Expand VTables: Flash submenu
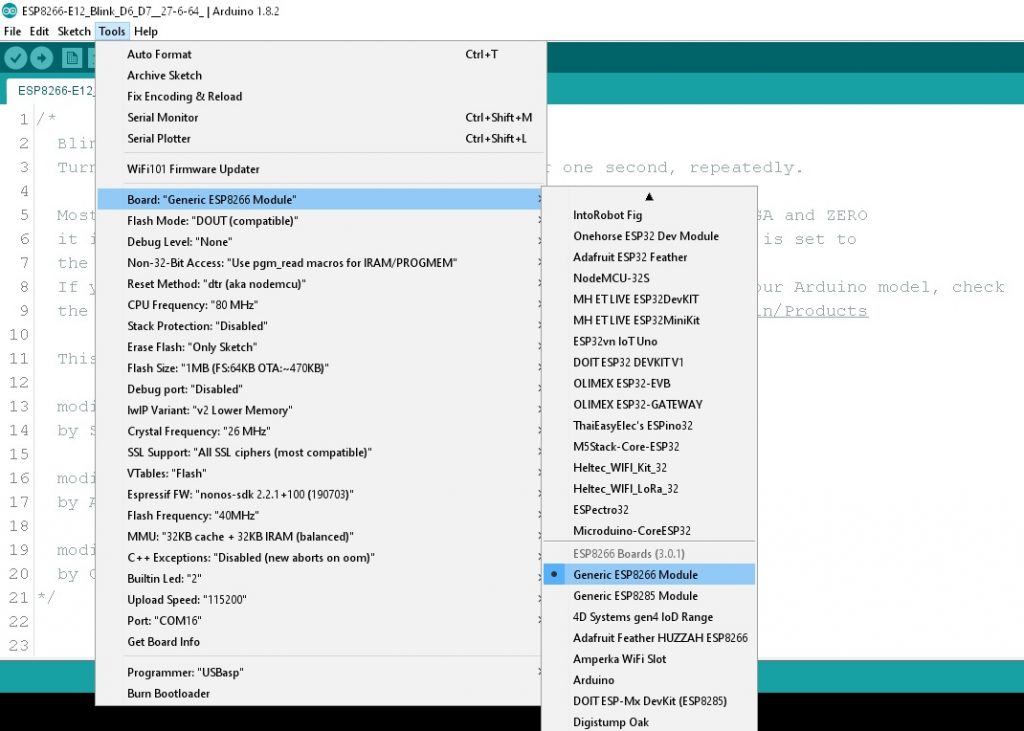Screen dimensions: 1024x731 320,473
